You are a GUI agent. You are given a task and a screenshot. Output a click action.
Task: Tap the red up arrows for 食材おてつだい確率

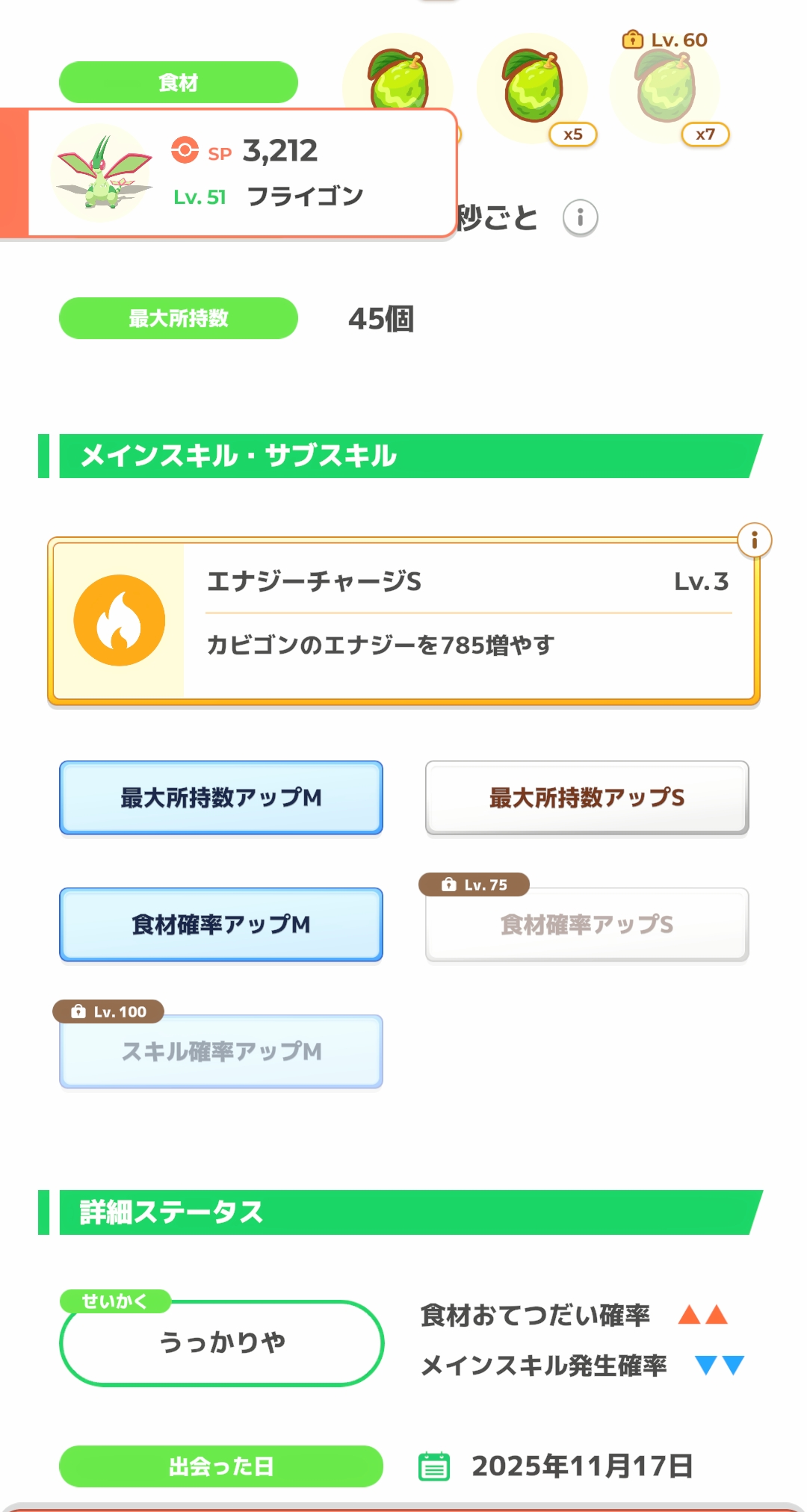point(702,1315)
